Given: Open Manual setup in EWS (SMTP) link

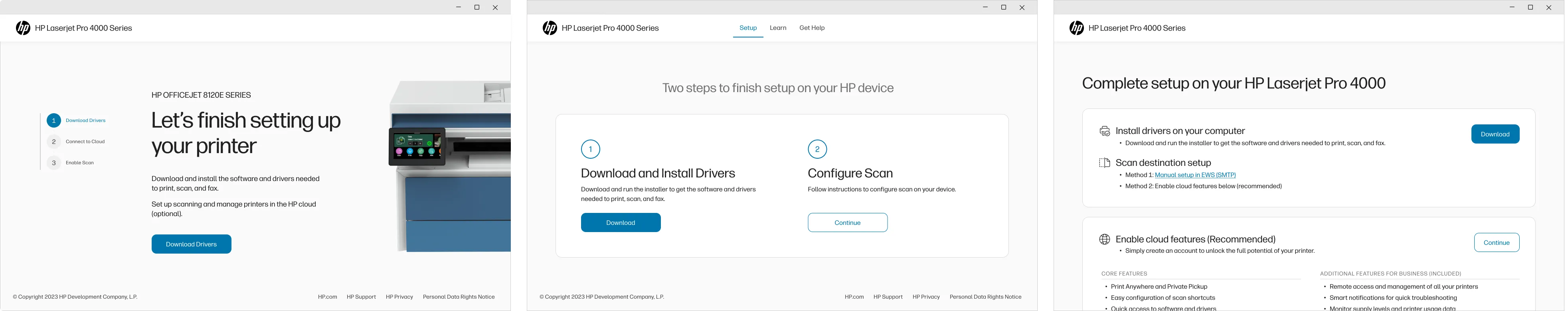Looking at the screenshot, I should point(1195,175).
